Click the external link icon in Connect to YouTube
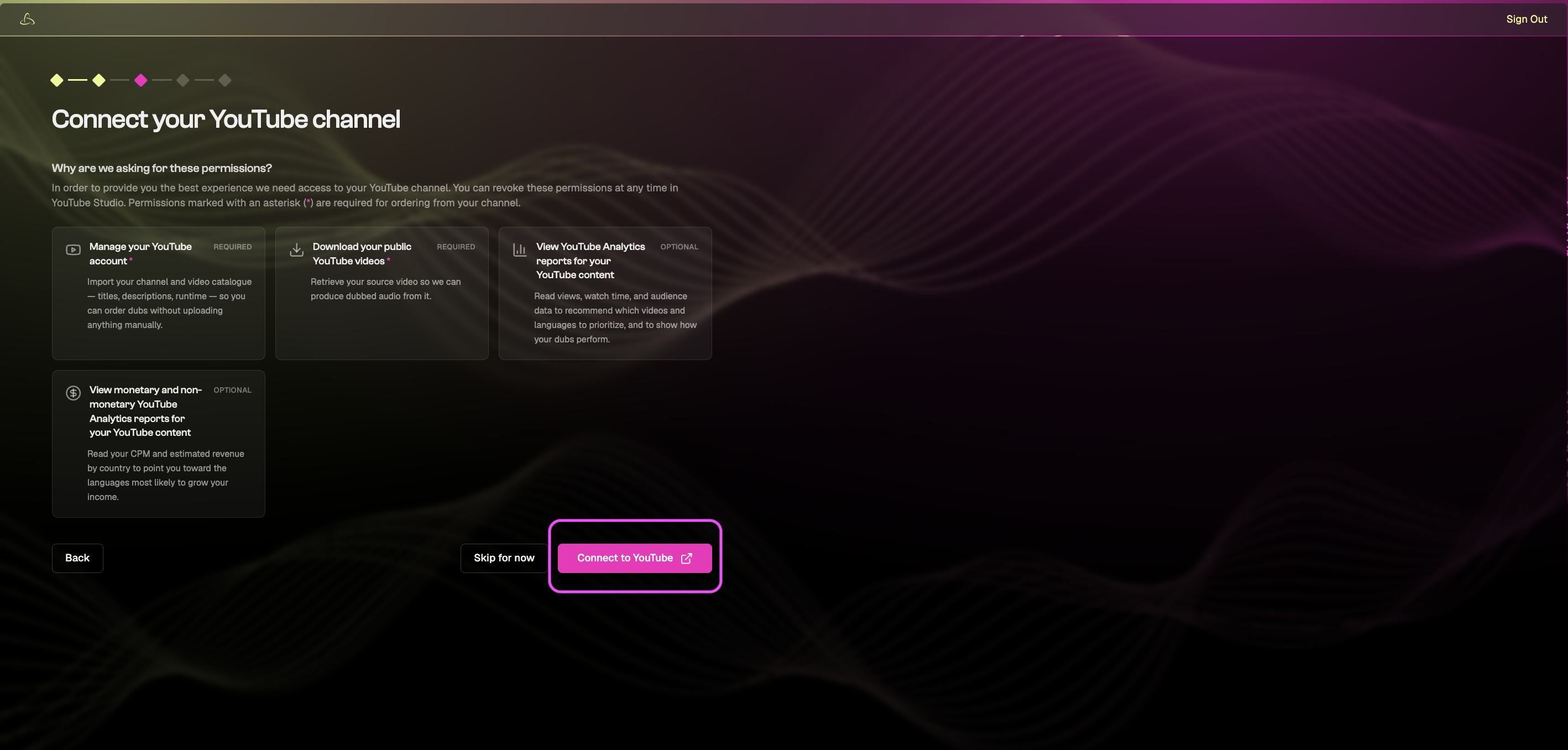 pos(686,559)
